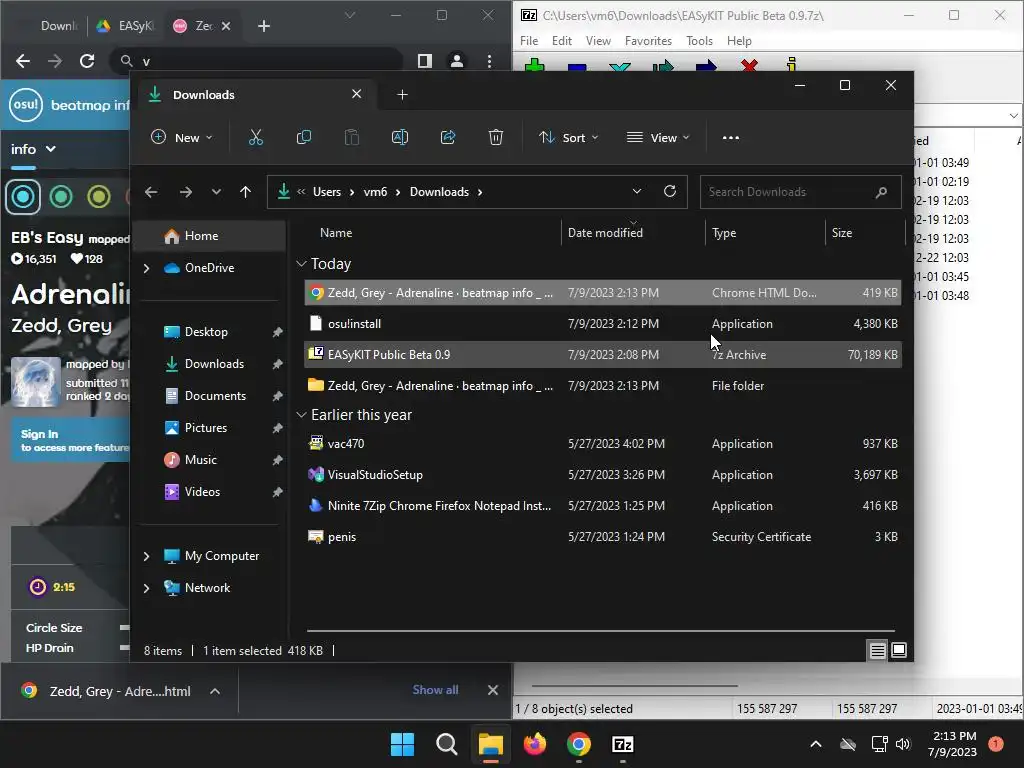
Task: Refresh the Downloads folder view
Action: (x=669, y=191)
